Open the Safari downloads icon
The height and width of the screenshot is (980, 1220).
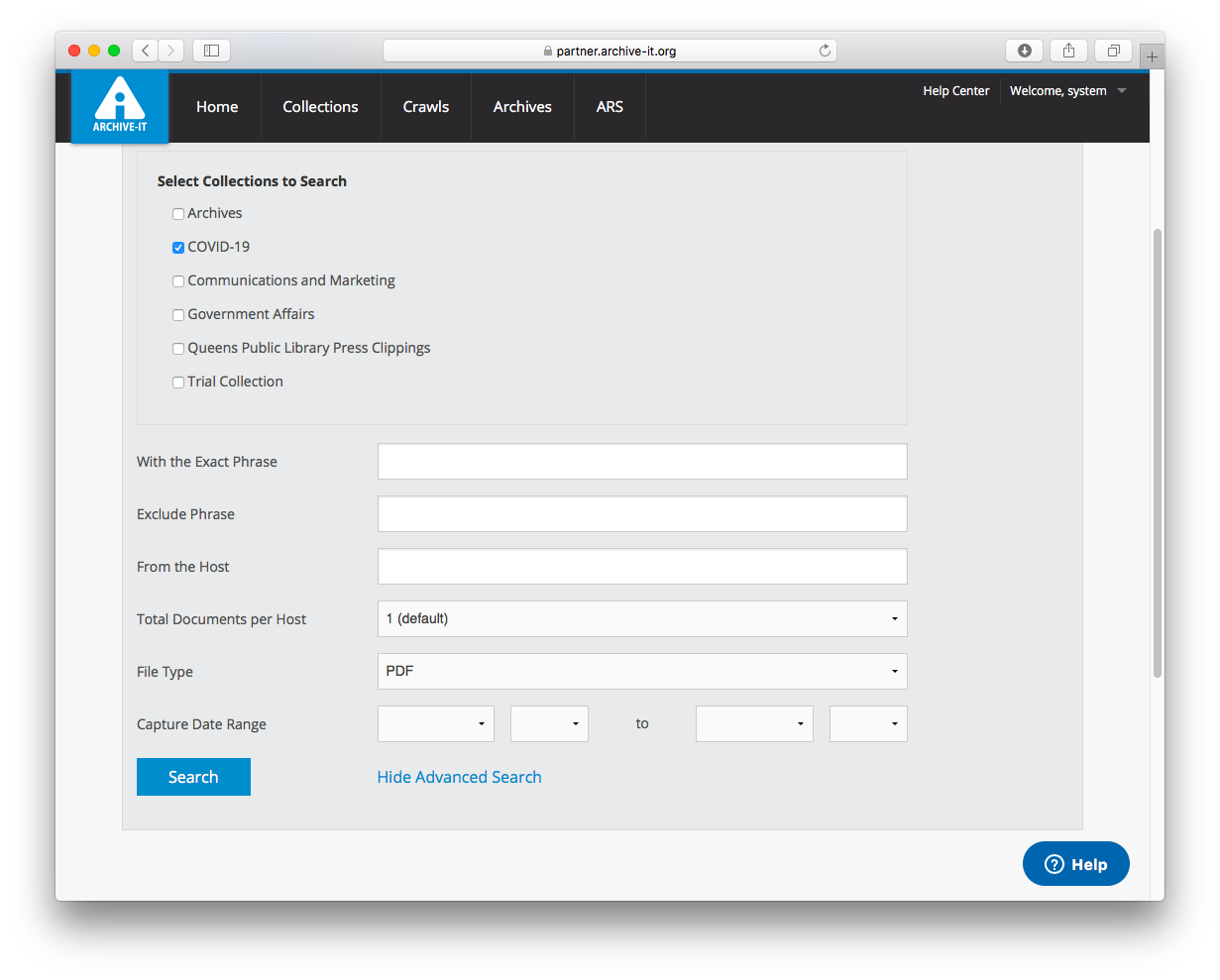pos(1025,51)
